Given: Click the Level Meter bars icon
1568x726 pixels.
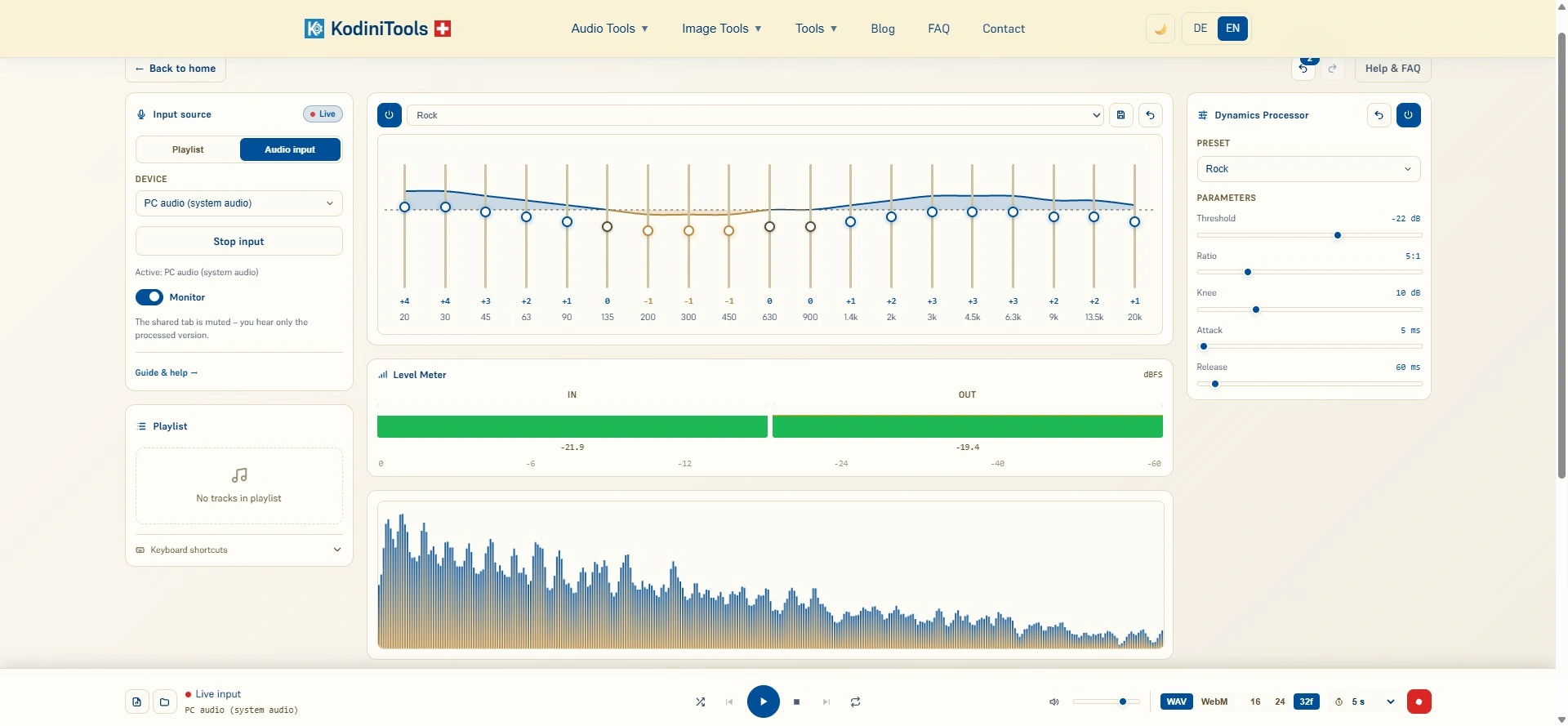Looking at the screenshot, I should pos(383,375).
